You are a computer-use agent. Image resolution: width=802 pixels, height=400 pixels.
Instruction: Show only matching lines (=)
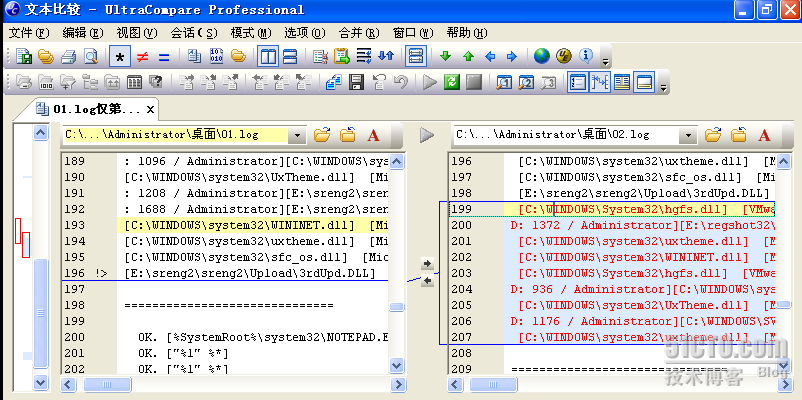[x=164, y=56]
